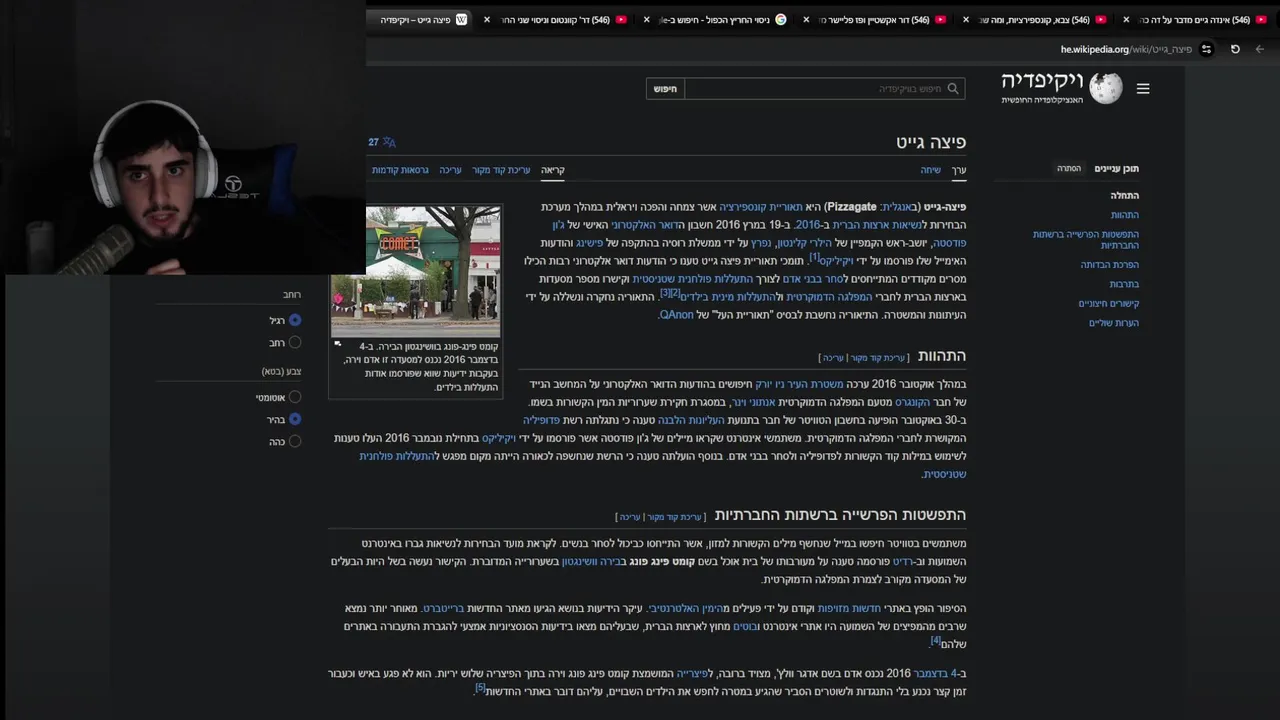Jump to התפשטות הפרשייה ברשתות החברתיות in contents
This screenshot has height=720, width=1280.
coord(1086,240)
